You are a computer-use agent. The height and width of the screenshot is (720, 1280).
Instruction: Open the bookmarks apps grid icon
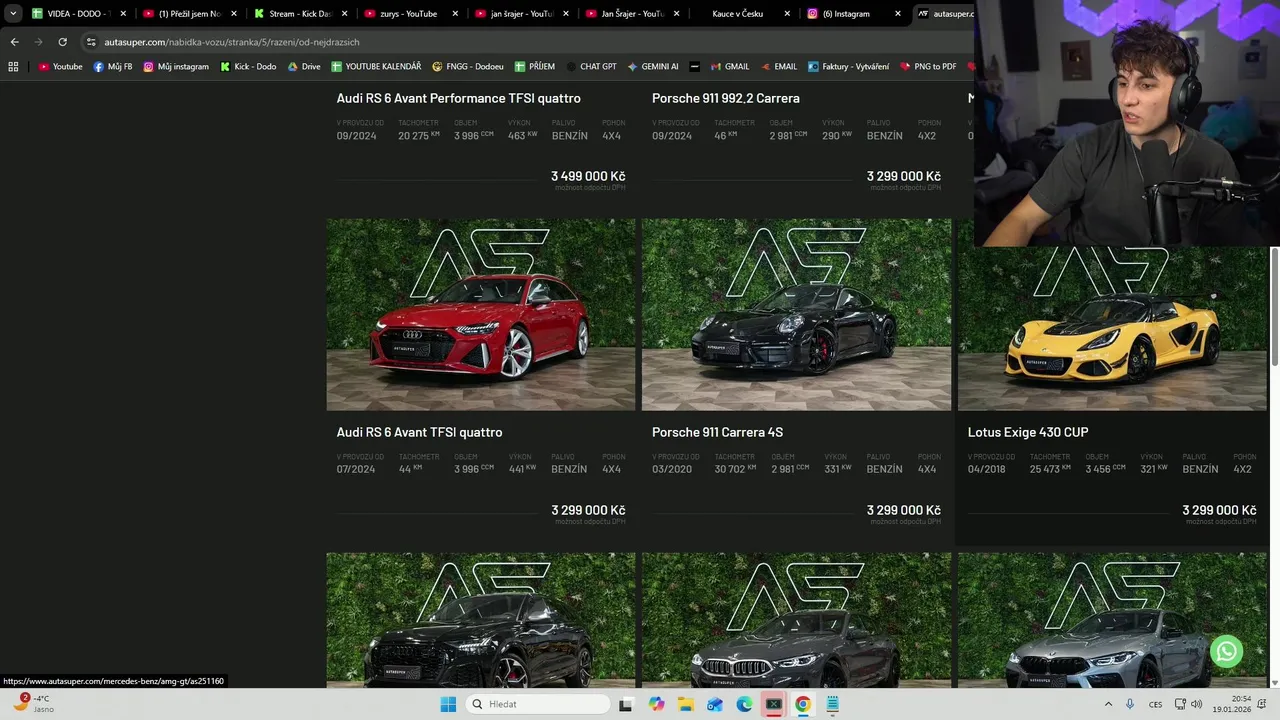coord(13,67)
